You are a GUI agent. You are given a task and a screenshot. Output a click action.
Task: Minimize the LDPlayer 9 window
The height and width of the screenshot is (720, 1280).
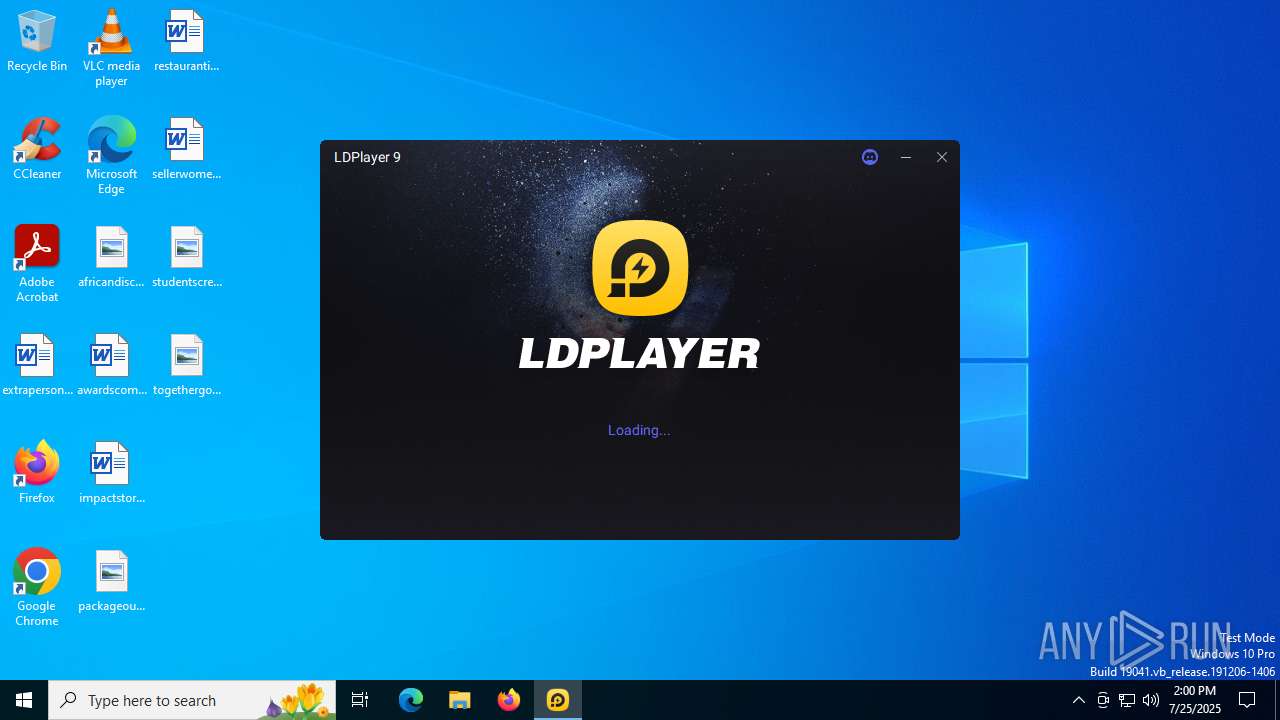906,157
